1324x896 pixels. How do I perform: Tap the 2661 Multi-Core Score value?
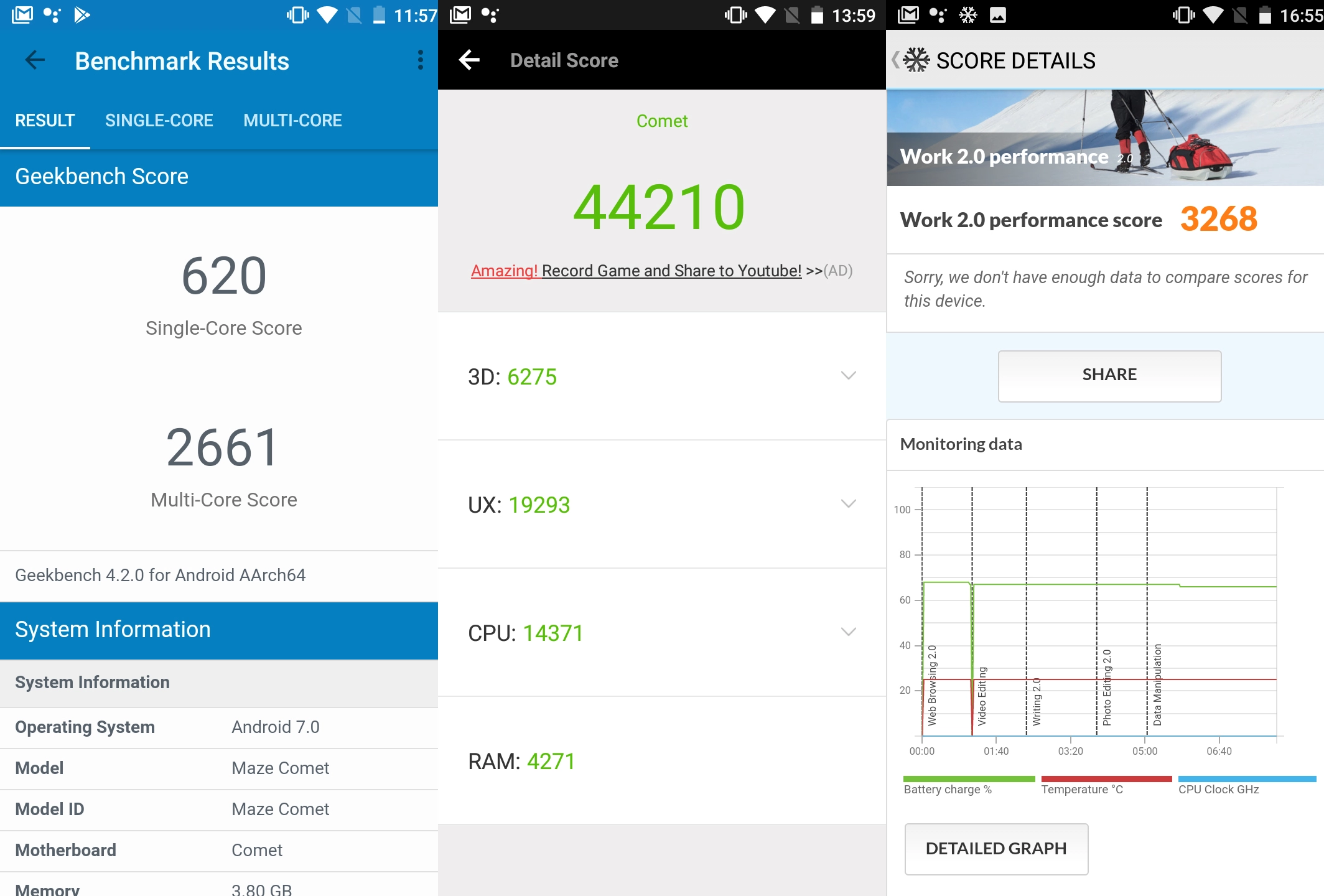222,447
